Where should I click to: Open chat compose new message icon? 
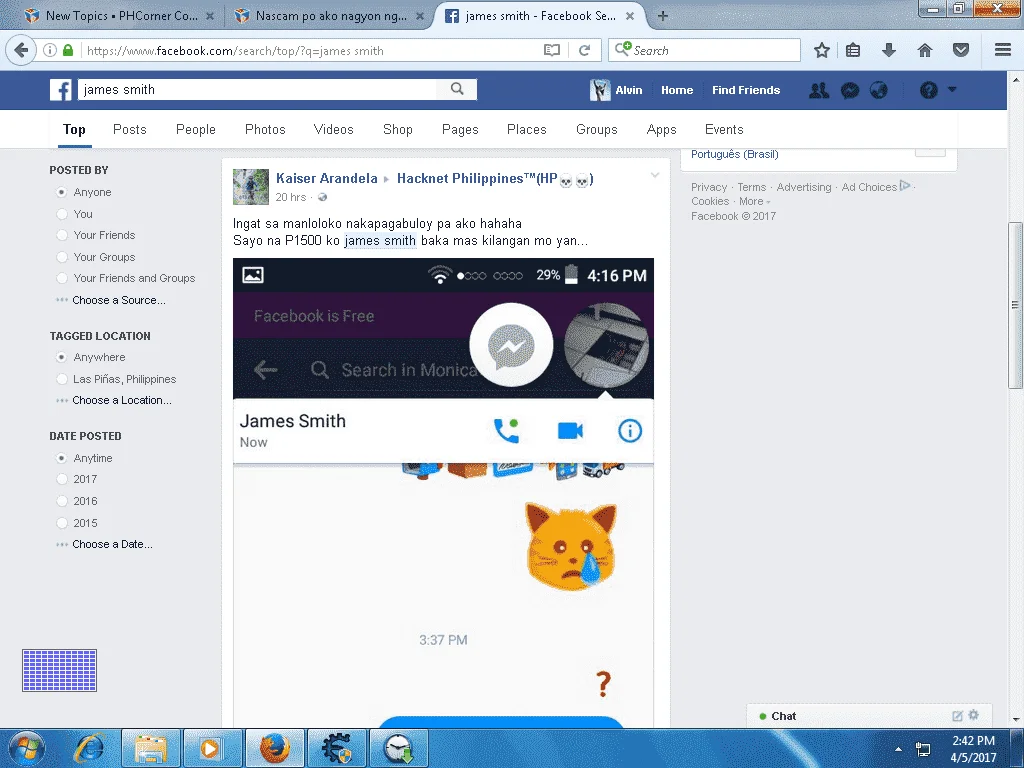[x=957, y=716]
